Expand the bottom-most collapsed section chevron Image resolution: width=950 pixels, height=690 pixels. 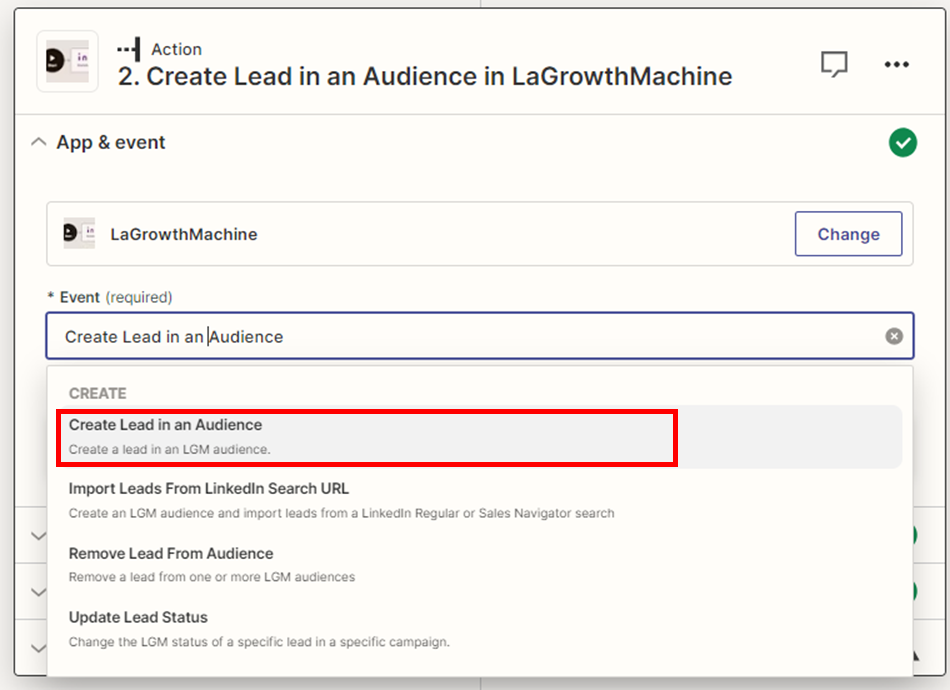pyautogui.click(x=38, y=648)
